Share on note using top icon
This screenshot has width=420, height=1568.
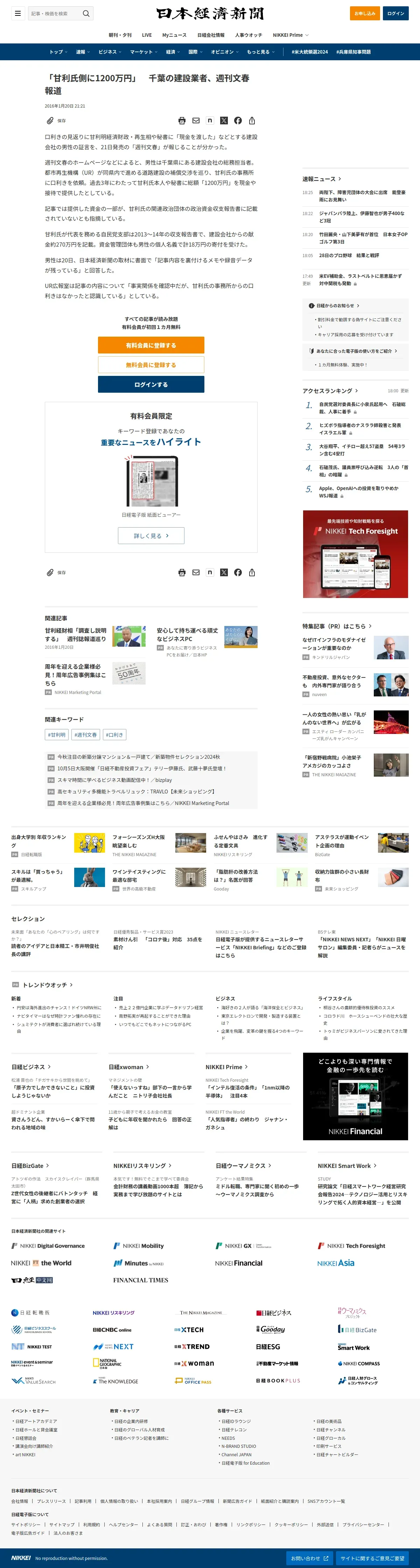(x=210, y=121)
